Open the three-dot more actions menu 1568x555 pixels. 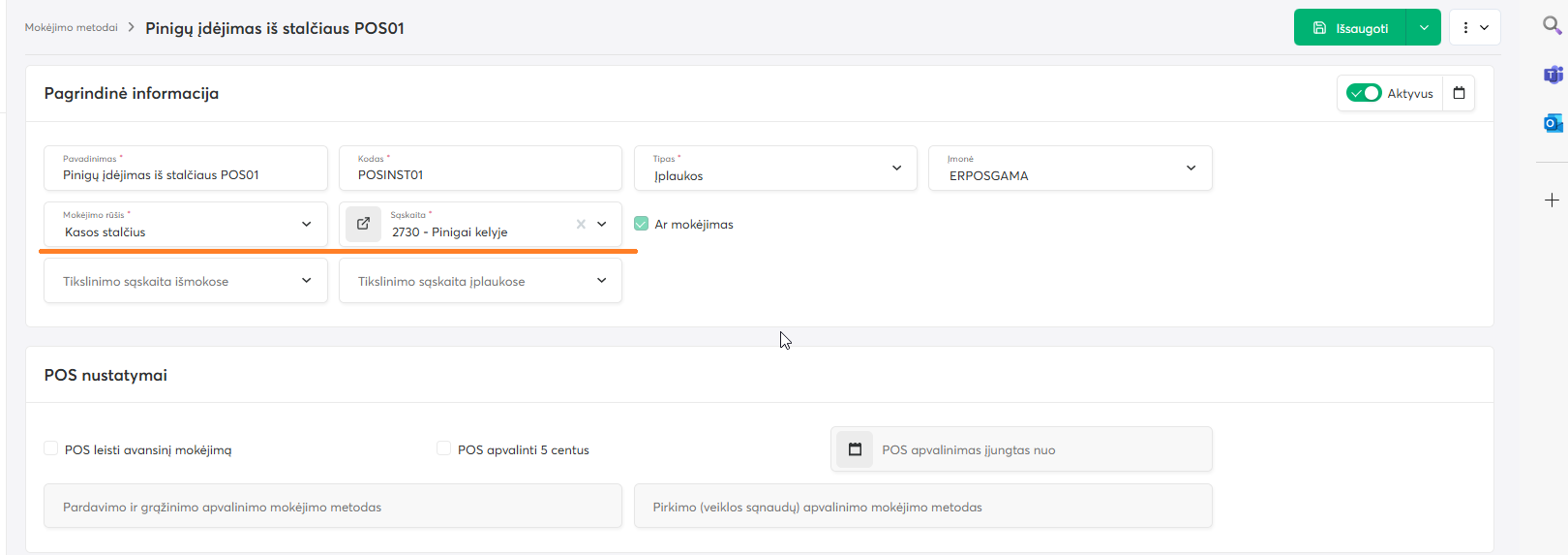coord(1474,27)
